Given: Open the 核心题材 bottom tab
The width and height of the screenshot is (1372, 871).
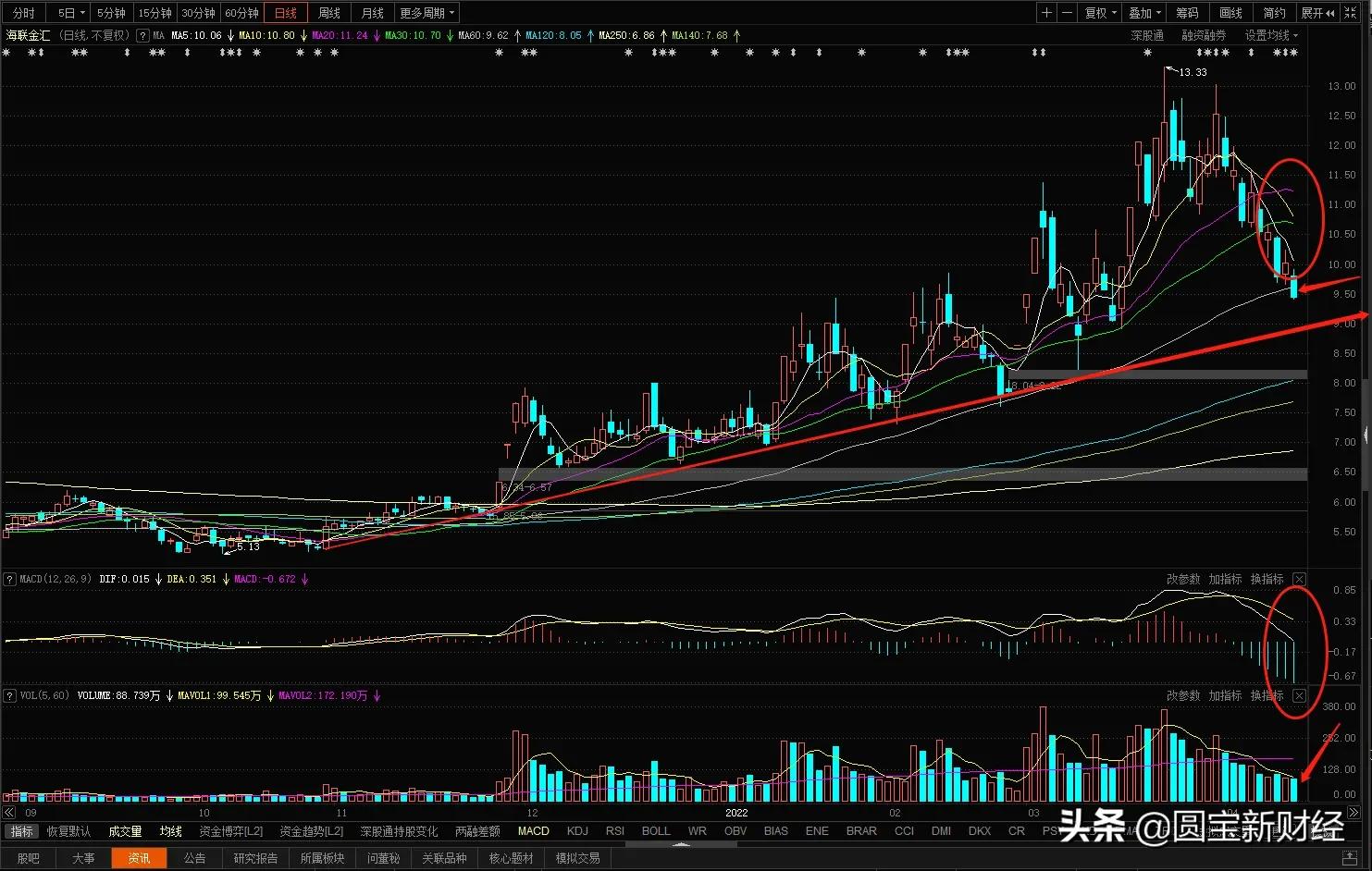Looking at the screenshot, I should [511, 858].
